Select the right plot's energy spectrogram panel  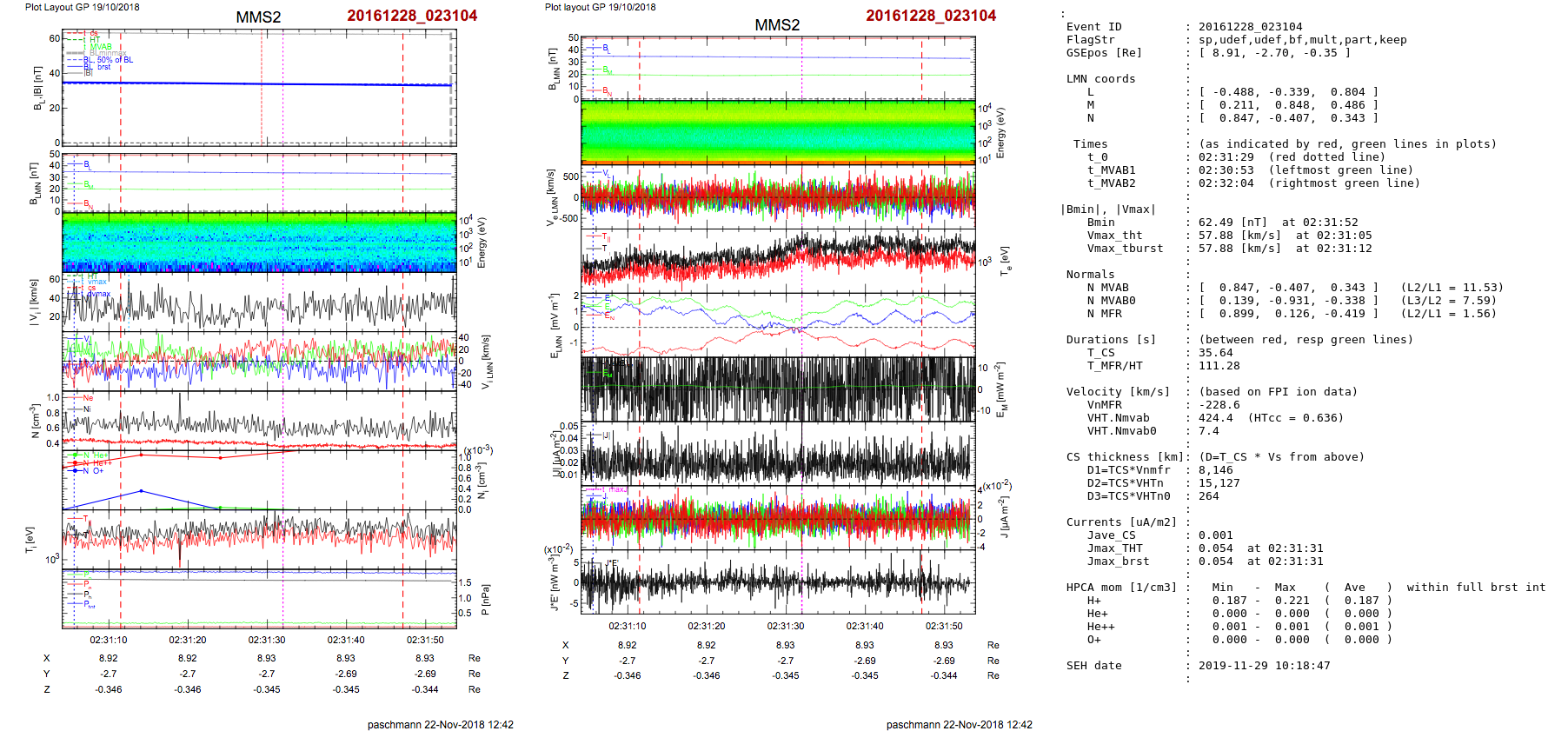(x=778, y=131)
